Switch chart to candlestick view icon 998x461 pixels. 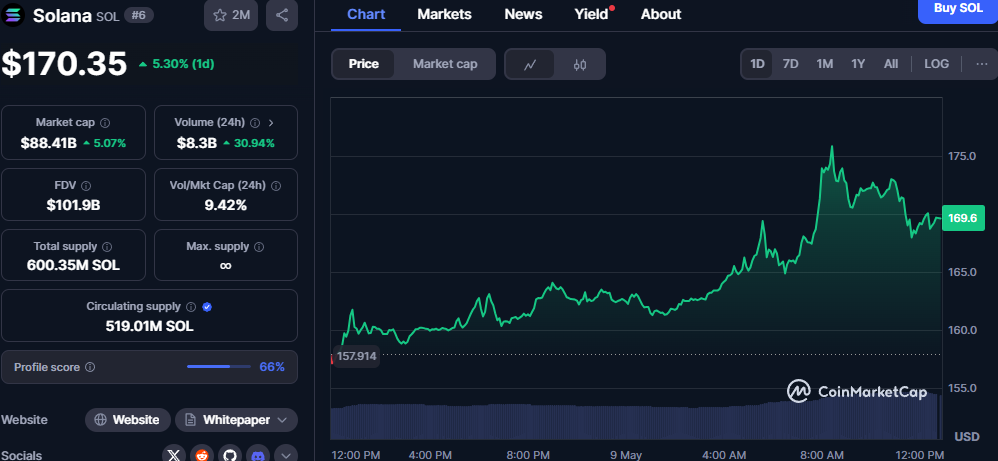point(580,64)
